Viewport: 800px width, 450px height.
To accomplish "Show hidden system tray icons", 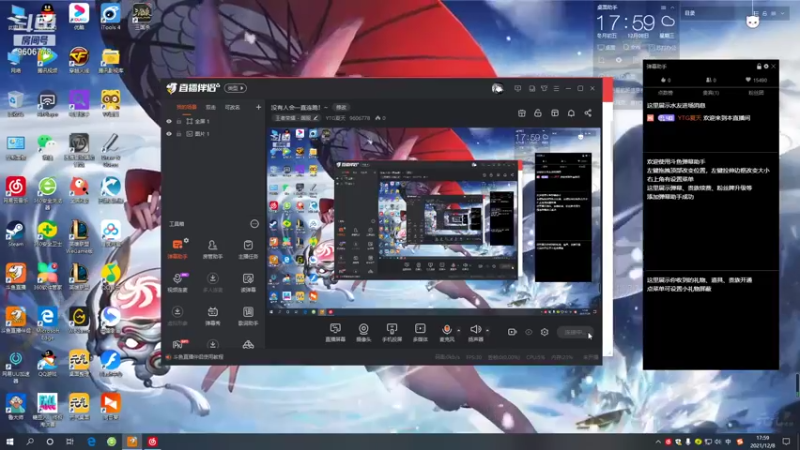I will pos(658,442).
